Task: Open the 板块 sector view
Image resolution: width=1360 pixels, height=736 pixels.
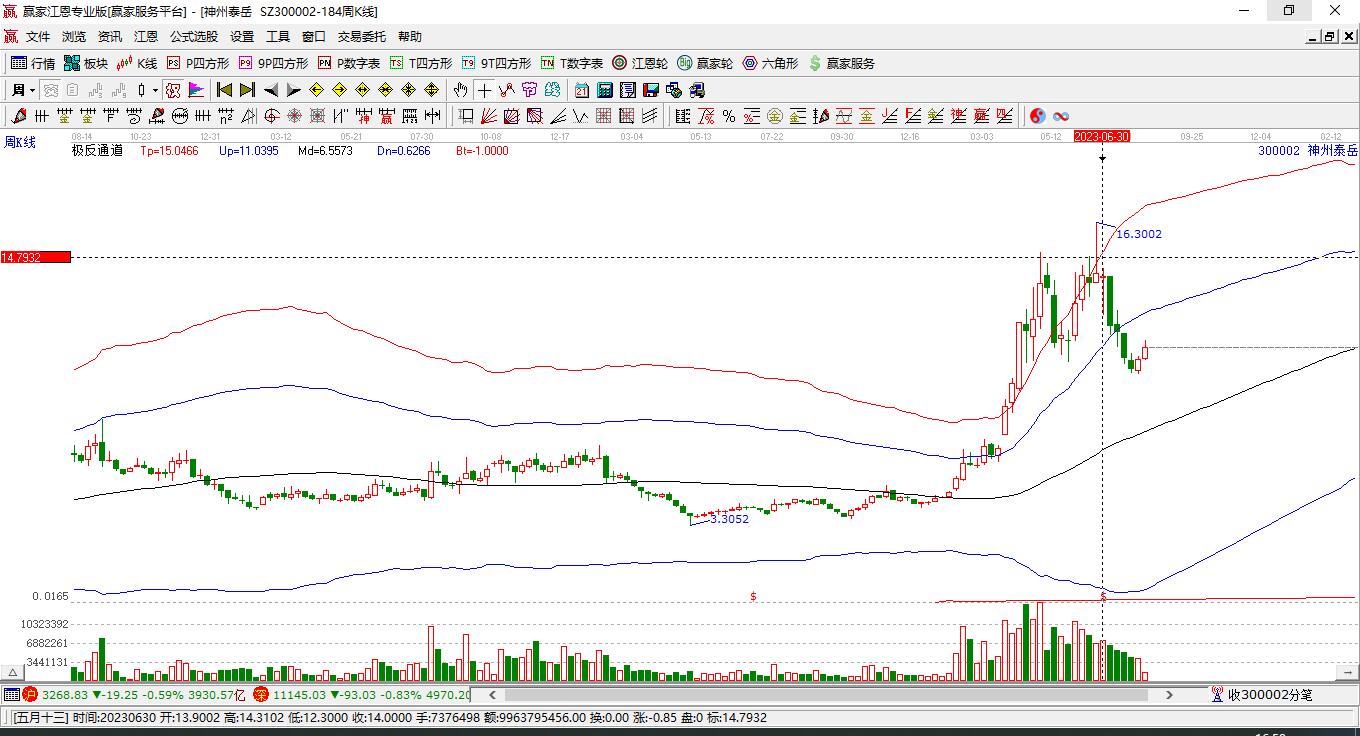Action: [x=86, y=63]
